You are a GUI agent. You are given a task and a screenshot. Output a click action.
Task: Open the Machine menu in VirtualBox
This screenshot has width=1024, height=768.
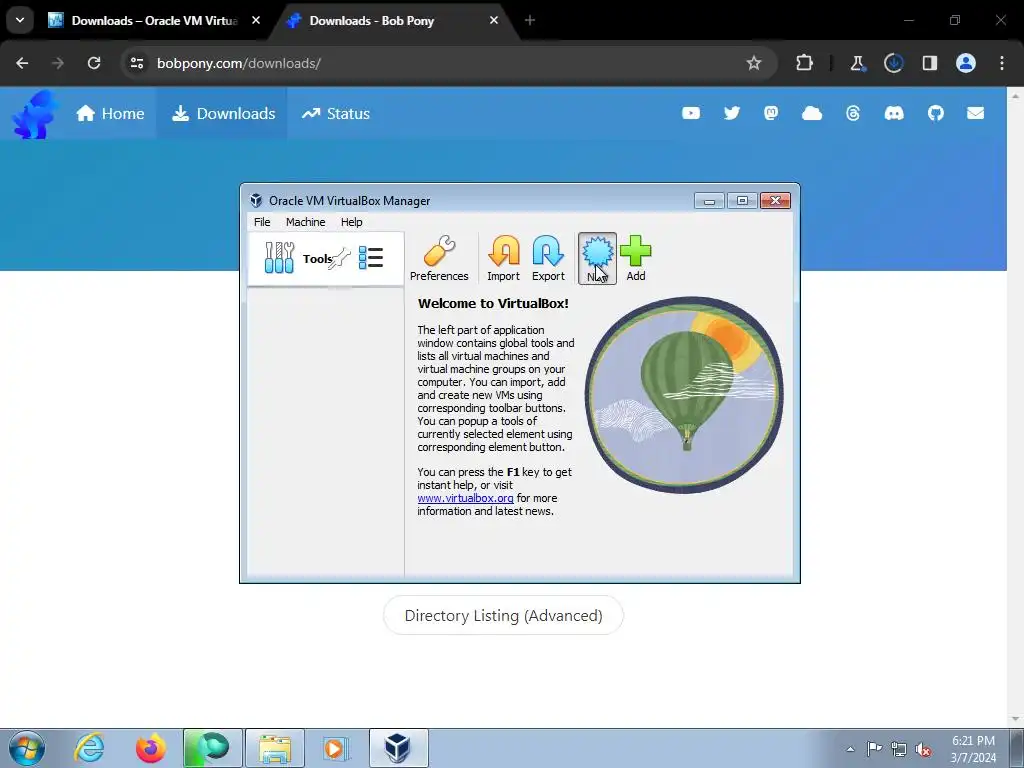(x=305, y=222)
